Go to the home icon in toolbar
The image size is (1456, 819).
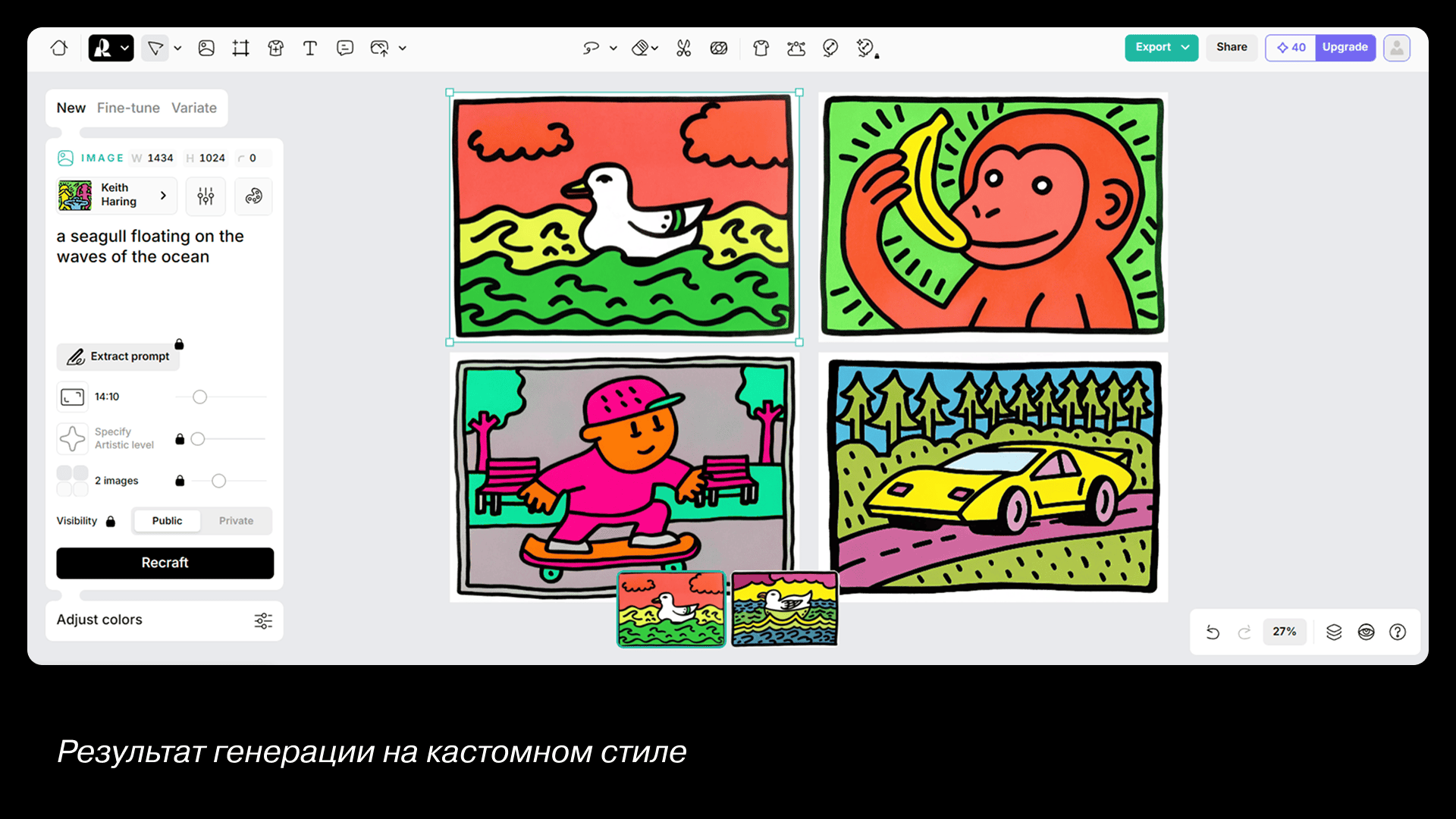point(59,48)
